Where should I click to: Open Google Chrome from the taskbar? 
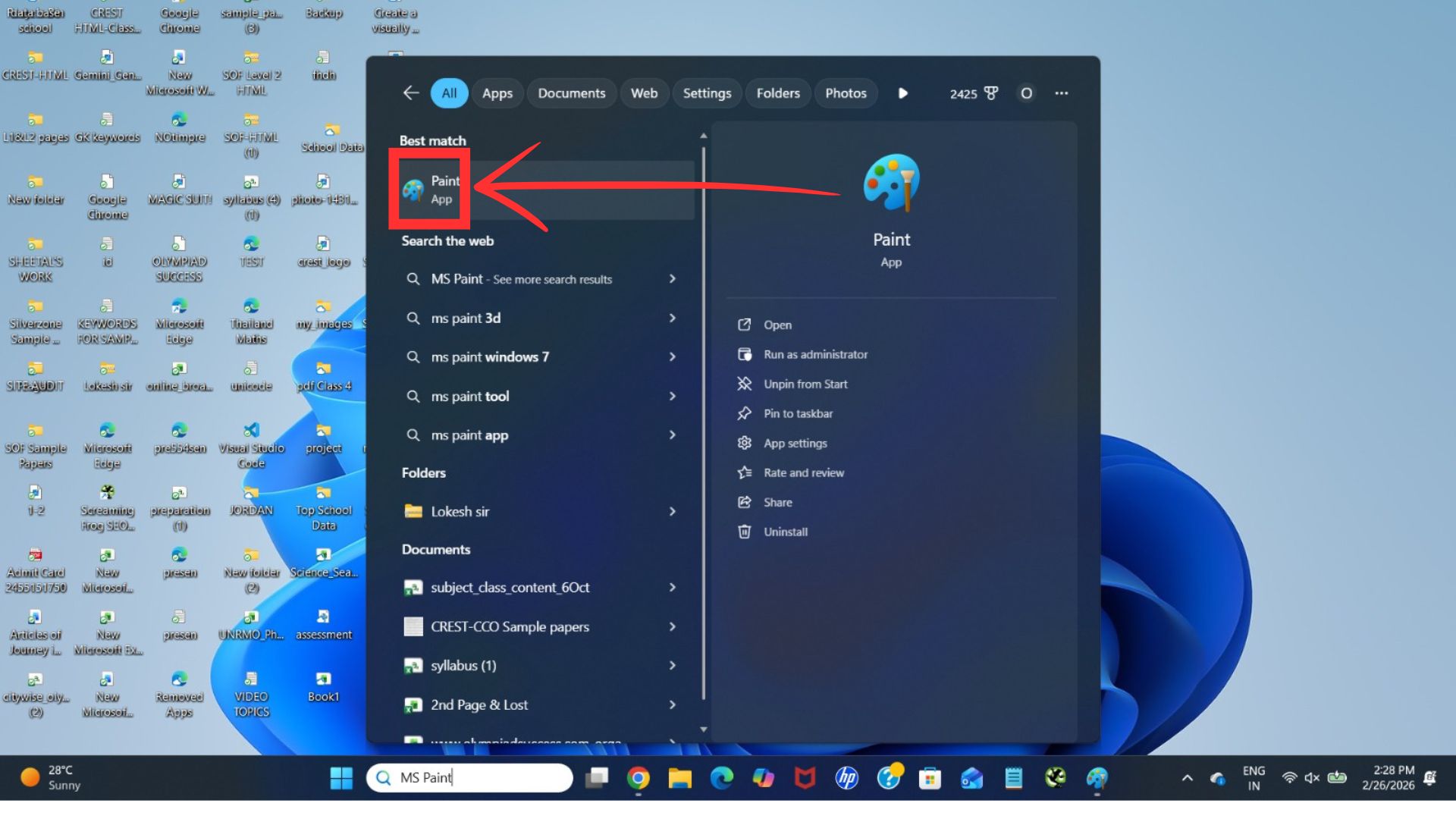[x=639, y=778]
